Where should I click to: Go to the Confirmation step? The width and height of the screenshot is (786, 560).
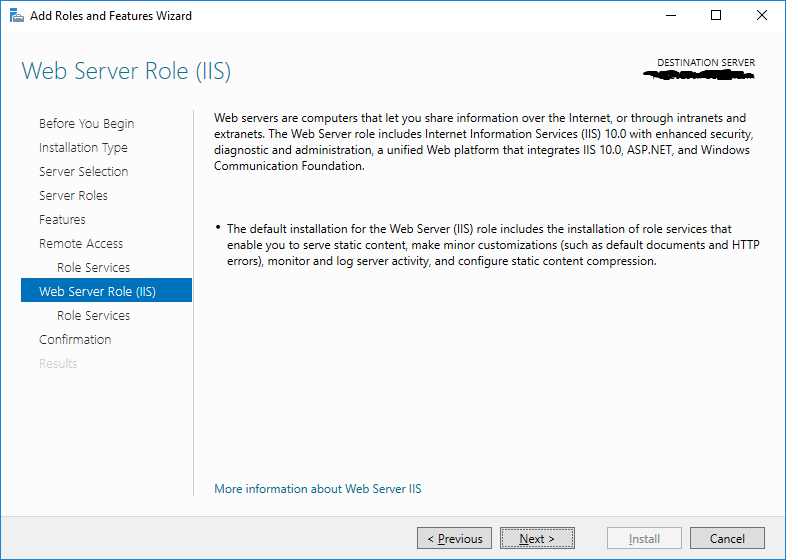(75, 340)
